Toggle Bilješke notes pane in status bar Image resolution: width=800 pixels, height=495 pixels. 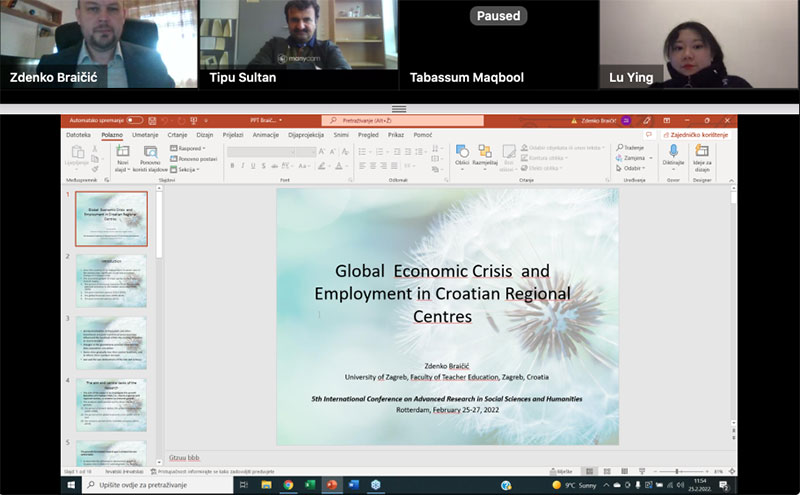pos(562,471)
